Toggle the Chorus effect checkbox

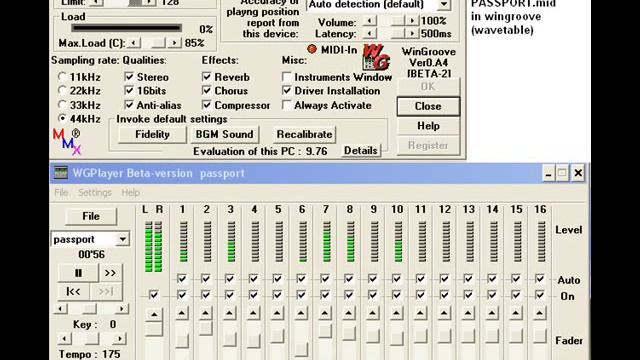click(x=207, y=90)
